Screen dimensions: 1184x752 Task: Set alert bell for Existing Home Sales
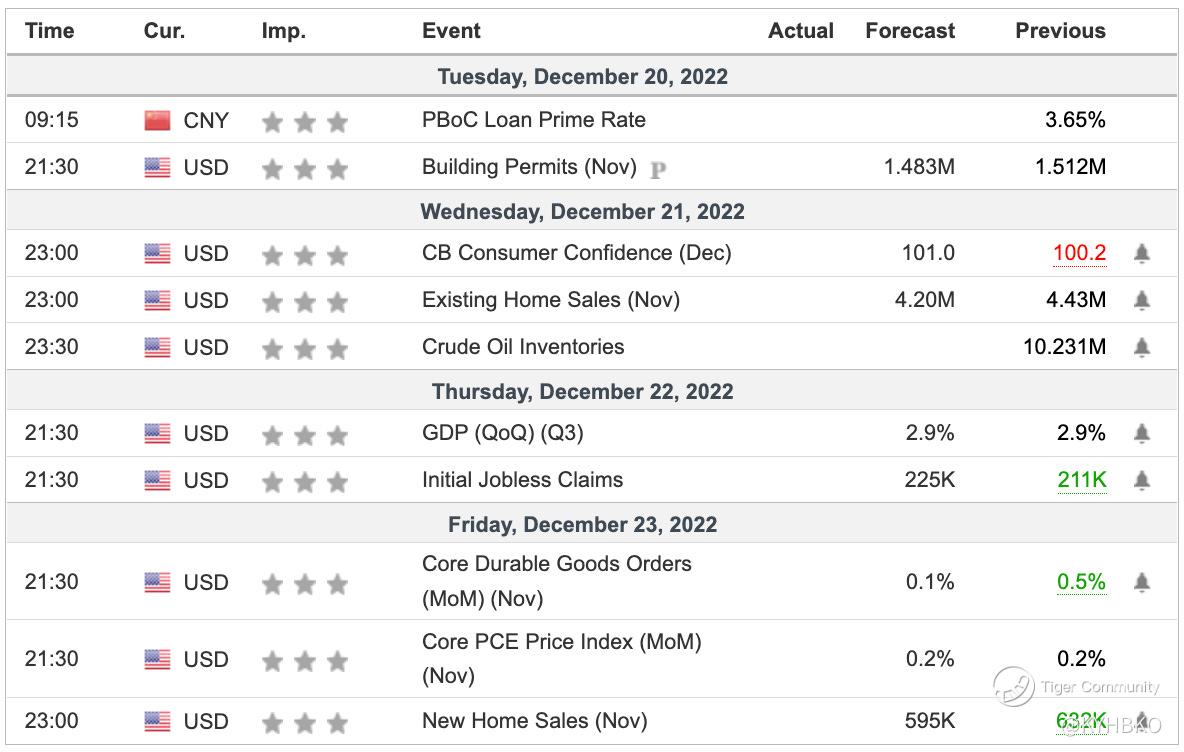1141,301
